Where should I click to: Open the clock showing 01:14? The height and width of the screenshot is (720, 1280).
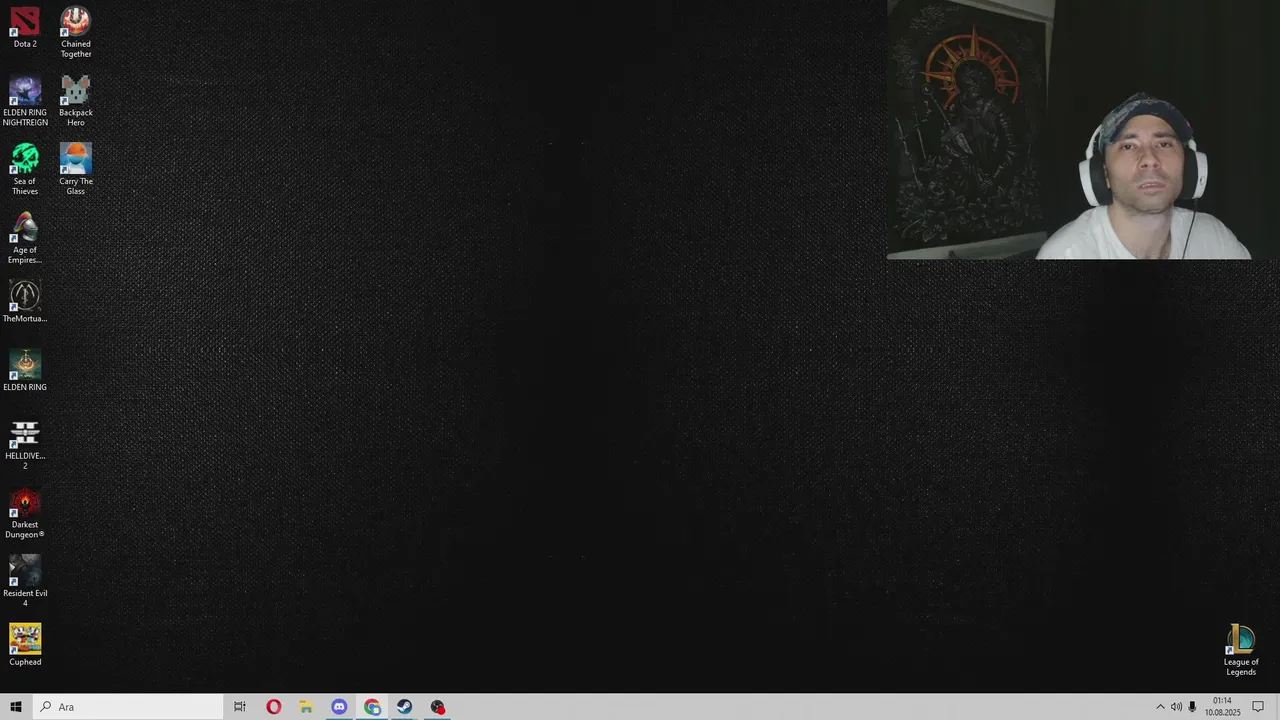pos(1222,707)
